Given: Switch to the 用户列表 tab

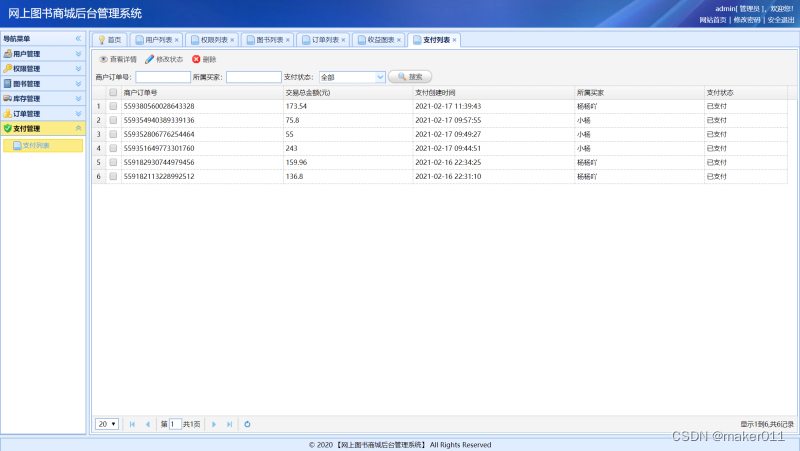Looking at the screenshot, I should pyautogui.click(x=154, y=40).
